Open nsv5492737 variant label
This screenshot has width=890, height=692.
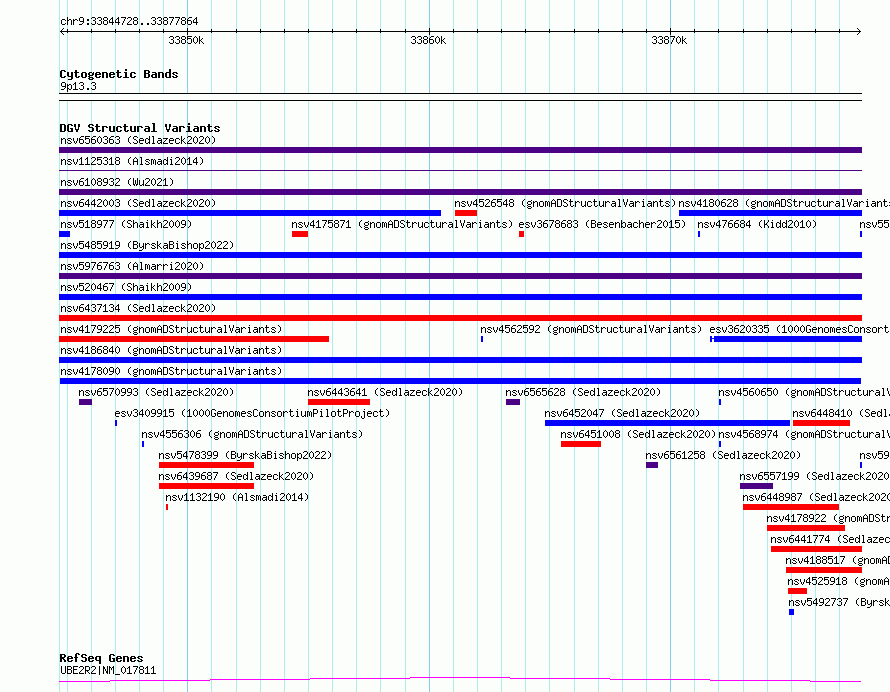[x=839, y=602]
